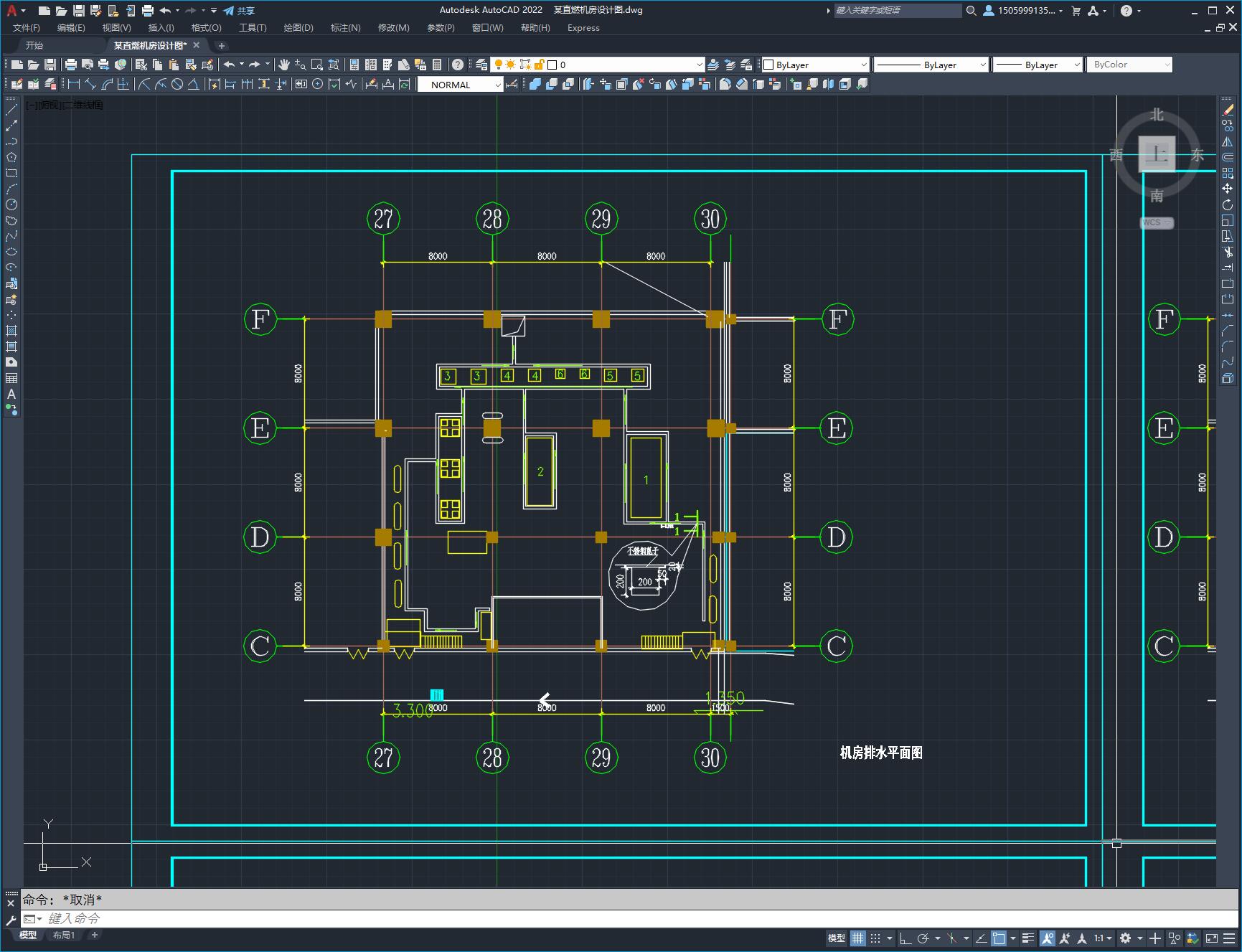Click the Plot printer icon in title bar

point(148,11)
